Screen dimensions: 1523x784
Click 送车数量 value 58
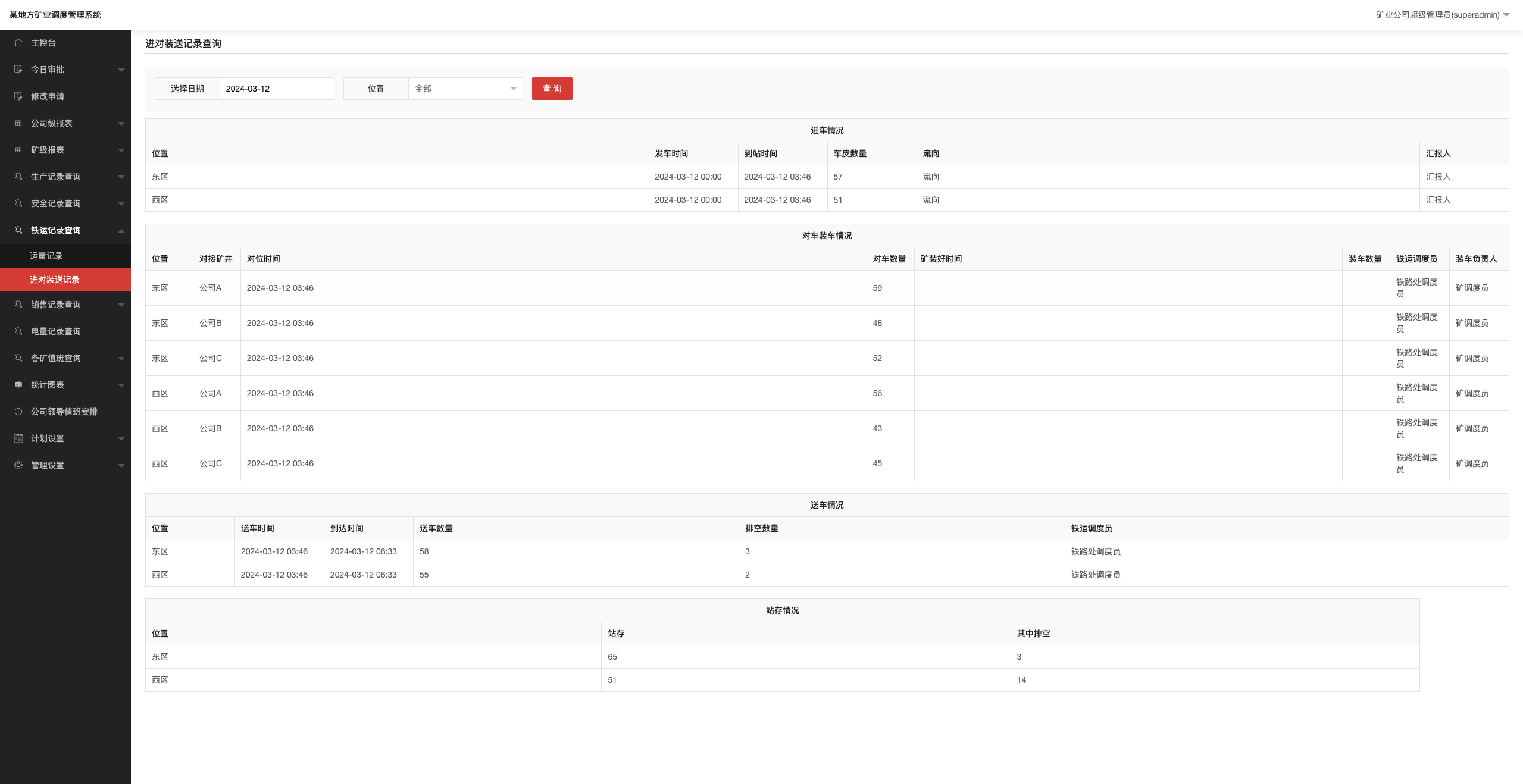(424, 551)
